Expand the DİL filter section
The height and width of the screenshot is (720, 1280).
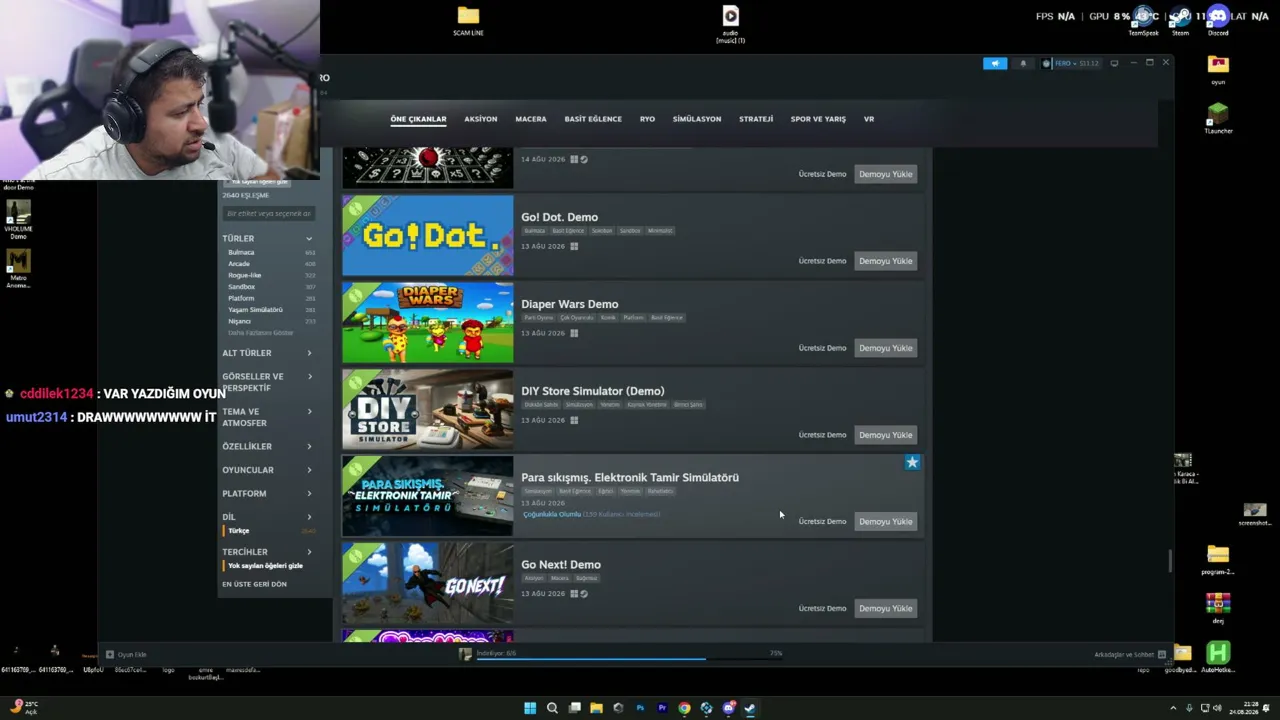(267, 517)
